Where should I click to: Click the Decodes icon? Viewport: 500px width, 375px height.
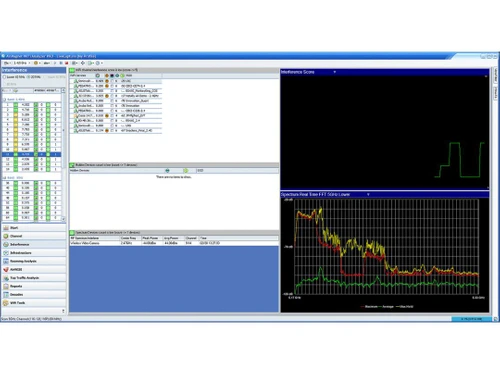6,294
